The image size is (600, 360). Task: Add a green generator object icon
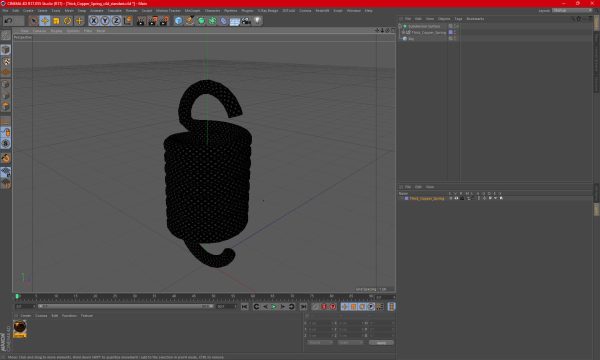[201, 21]
